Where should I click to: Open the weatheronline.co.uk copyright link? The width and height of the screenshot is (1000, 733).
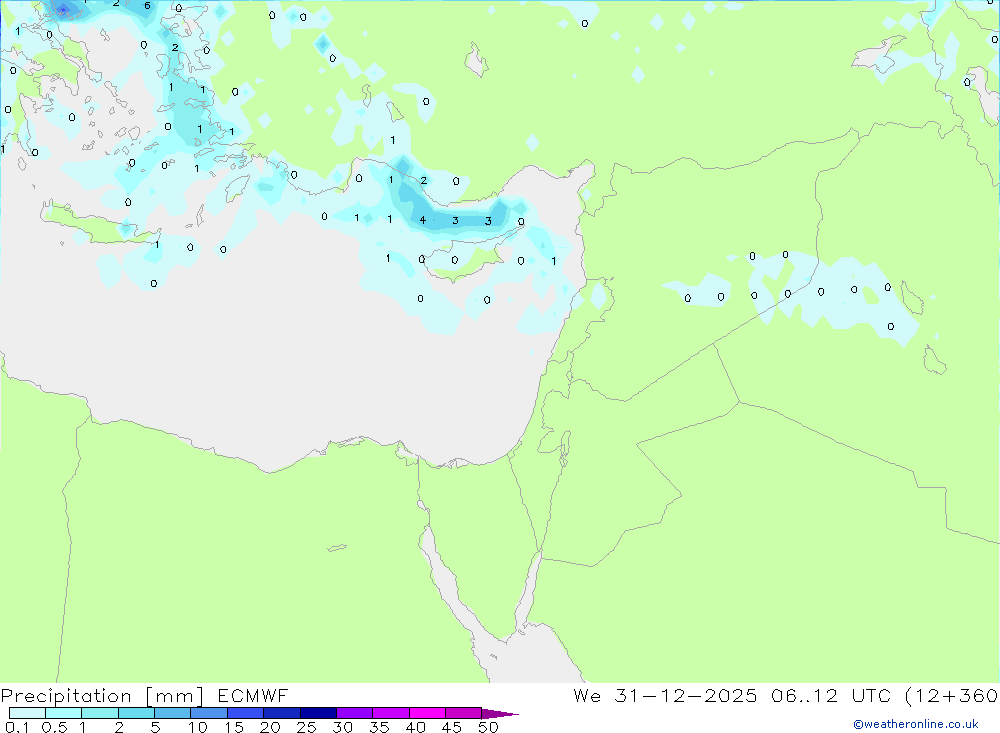point(916,724)
